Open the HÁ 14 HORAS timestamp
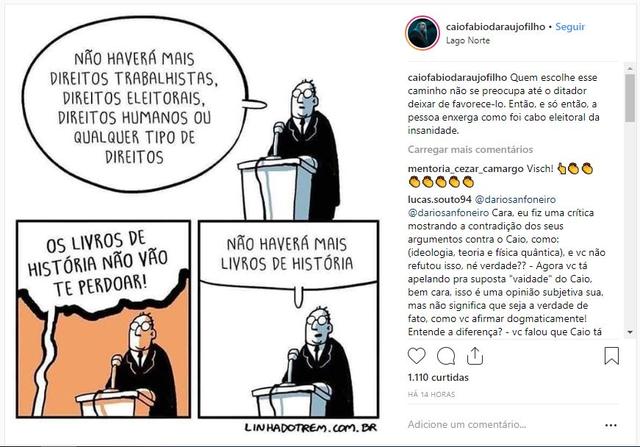640x447 pixels. tap(431, 395)
